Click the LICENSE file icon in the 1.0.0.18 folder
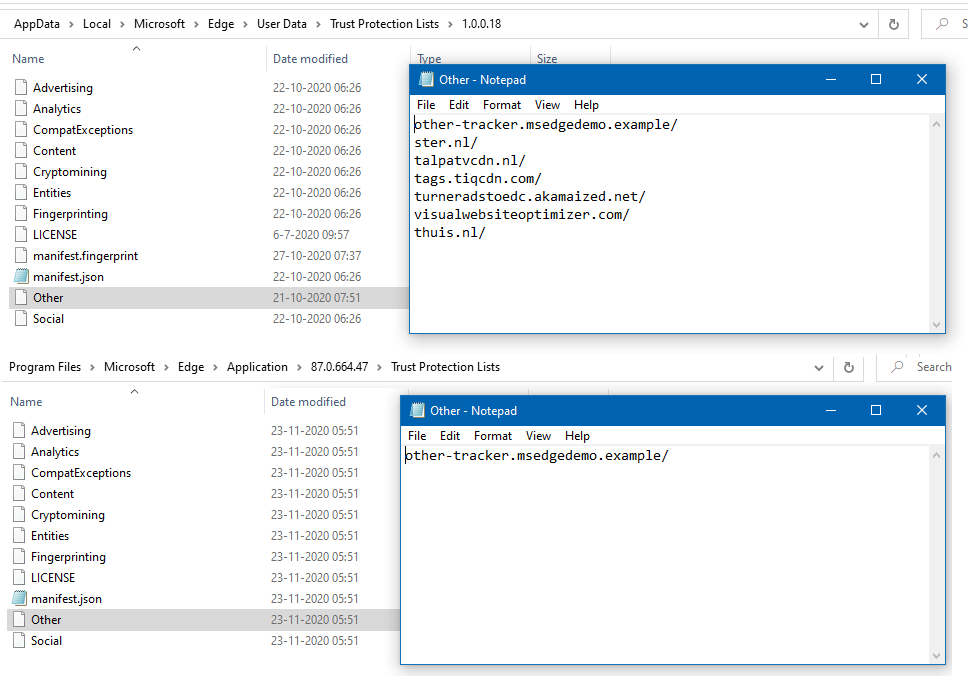Screen dimensions: 970x676 (21, 234)
